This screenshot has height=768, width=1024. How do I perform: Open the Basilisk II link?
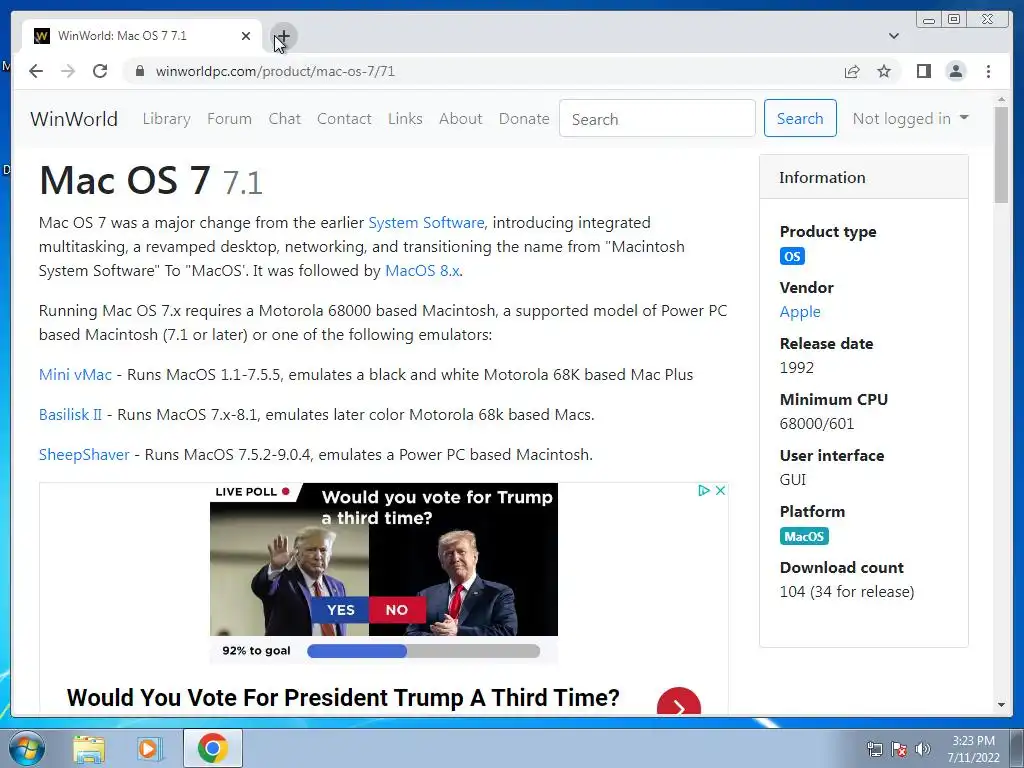(x=70, y=415)
